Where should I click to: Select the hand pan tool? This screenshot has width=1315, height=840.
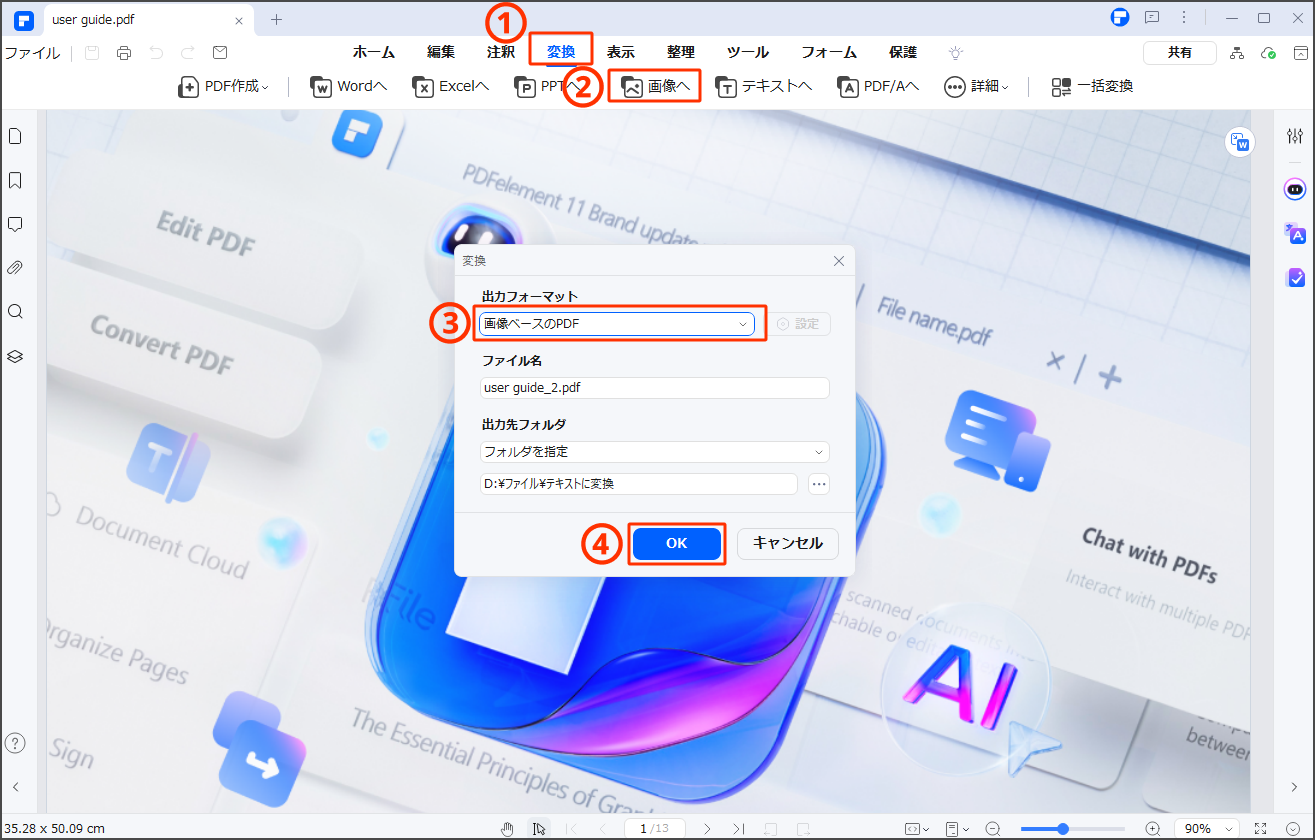click(508, 829)
